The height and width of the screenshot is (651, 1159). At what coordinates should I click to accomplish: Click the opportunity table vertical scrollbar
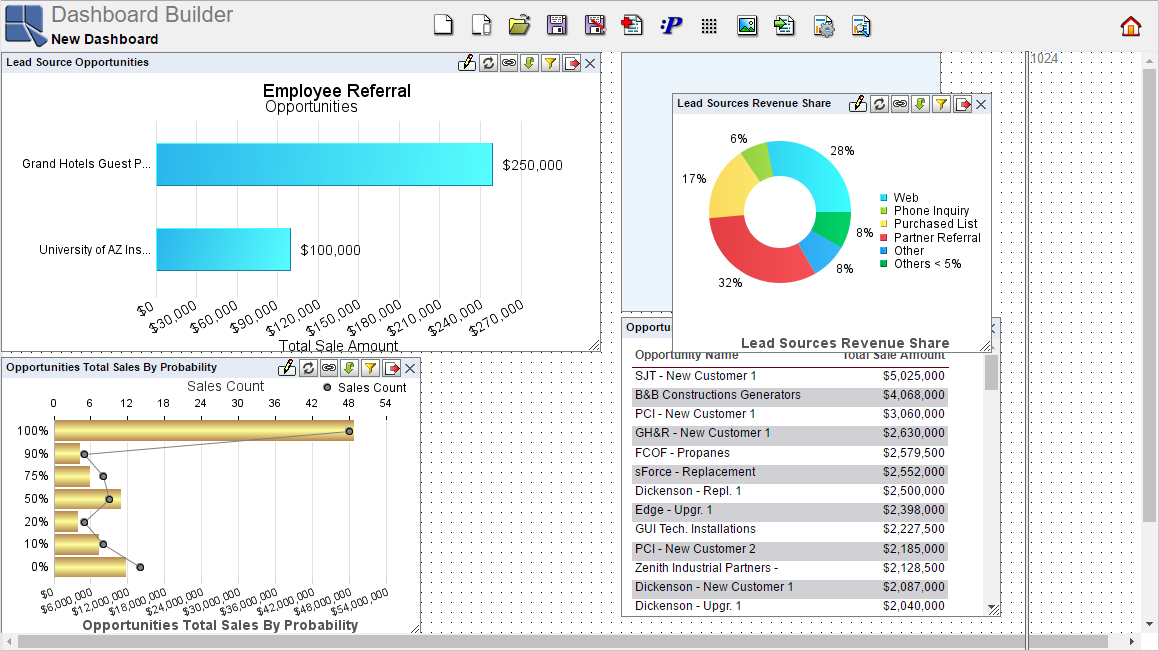pyautogui.click(x=991, y=373)
